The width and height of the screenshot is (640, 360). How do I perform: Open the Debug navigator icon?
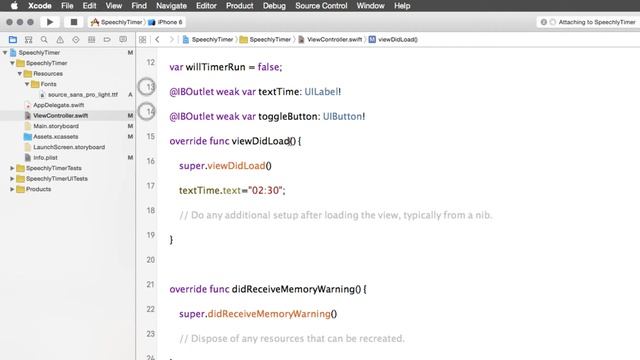(x=91, y=40)
